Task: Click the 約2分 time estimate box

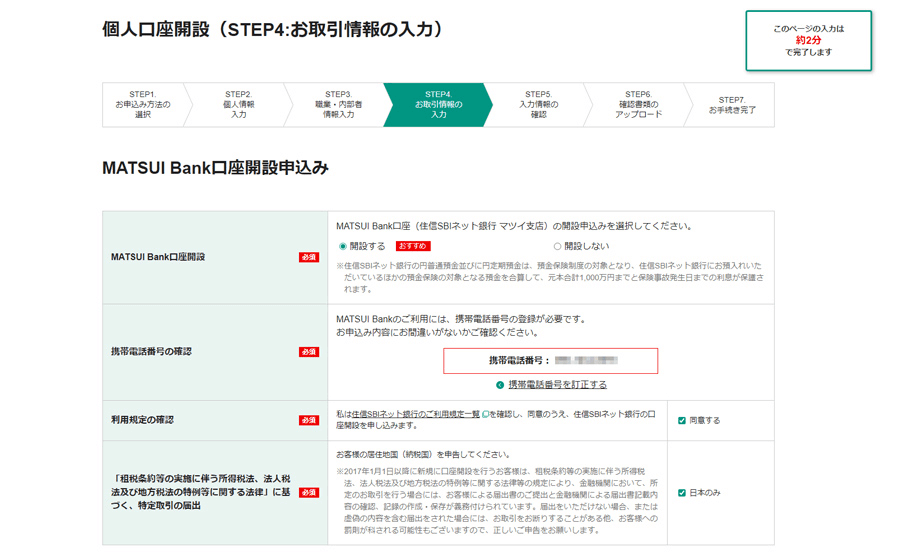Action: tap(808, 41)
